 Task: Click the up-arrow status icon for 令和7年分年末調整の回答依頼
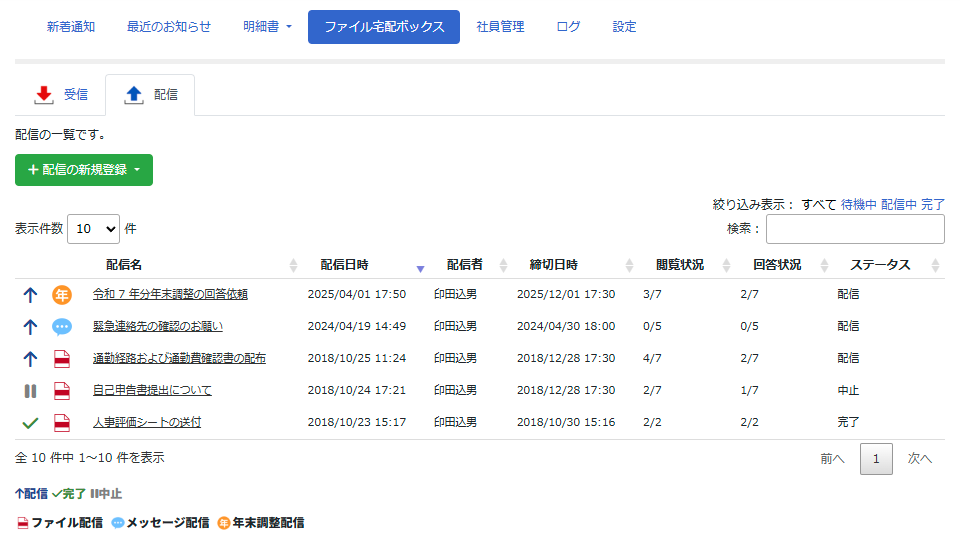point(30,294)
